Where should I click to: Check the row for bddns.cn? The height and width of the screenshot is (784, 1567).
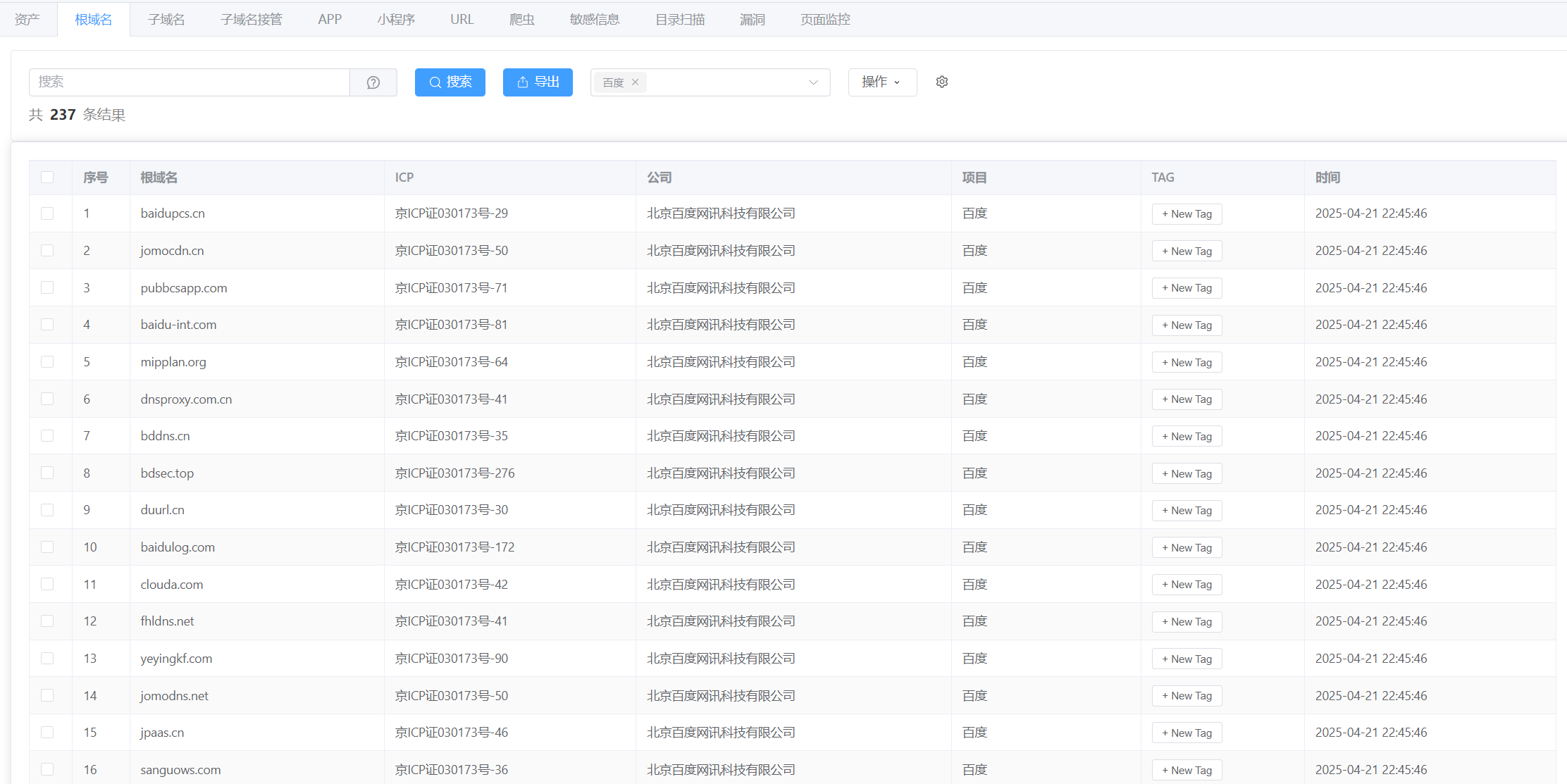(x=47, y=435)
